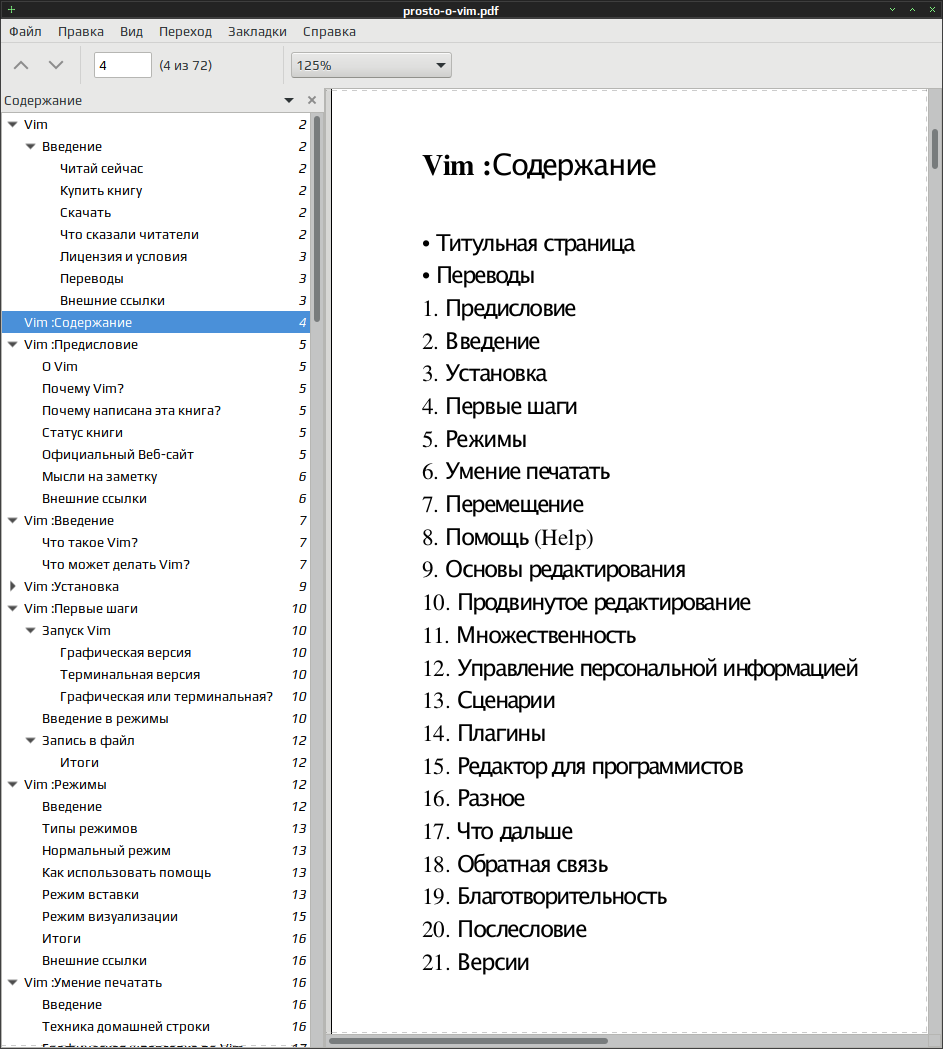943x1049 pixels.
Task: Select the highlighted Vim :Содержание entry
Action: [156, 322]
